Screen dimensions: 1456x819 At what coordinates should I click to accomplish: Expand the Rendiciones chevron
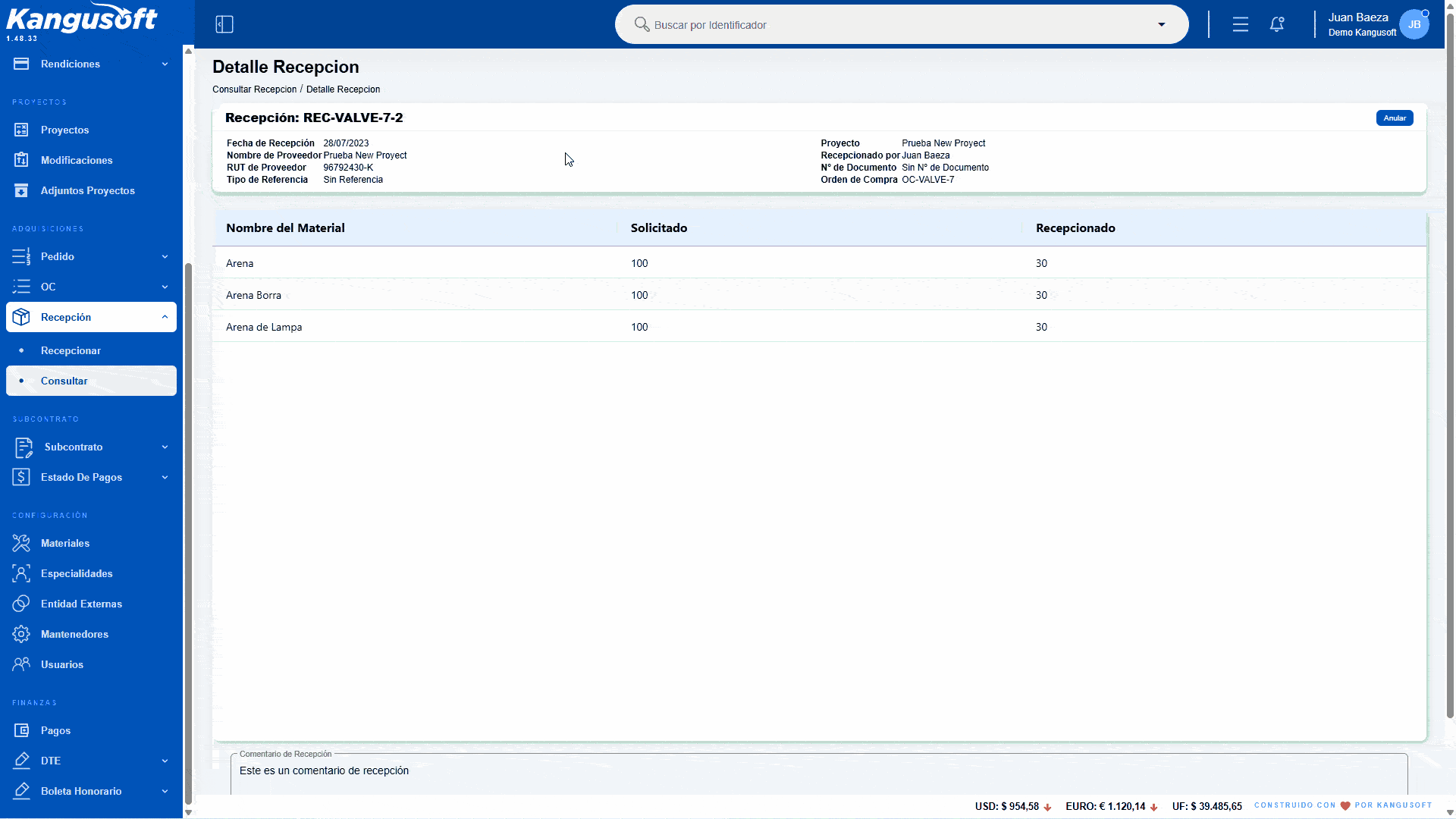click(165, 64)
